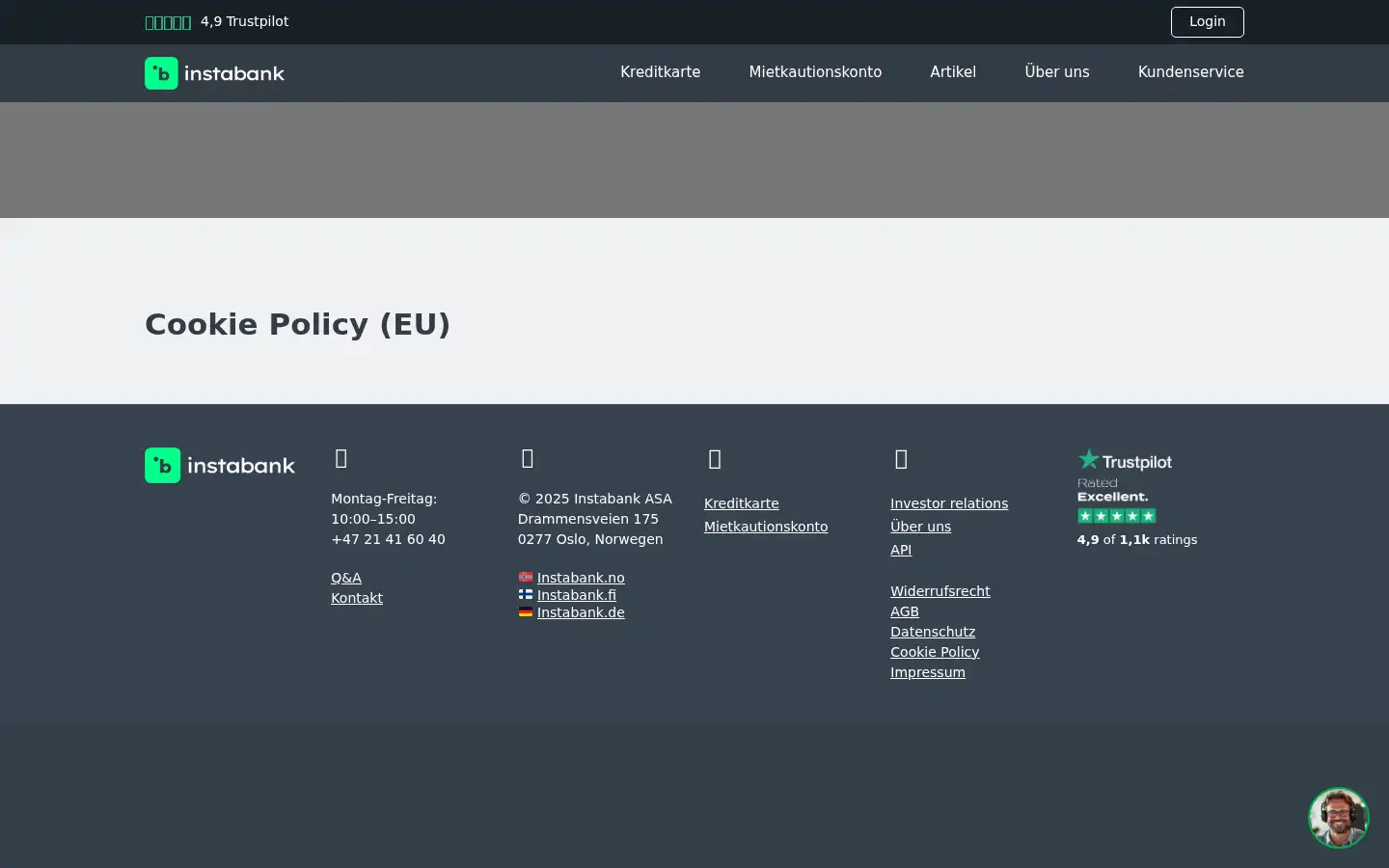Click the 4,9 of 1,1k ratings text
Screen dimensions: 1389x868
click(x=1137, y=540)
